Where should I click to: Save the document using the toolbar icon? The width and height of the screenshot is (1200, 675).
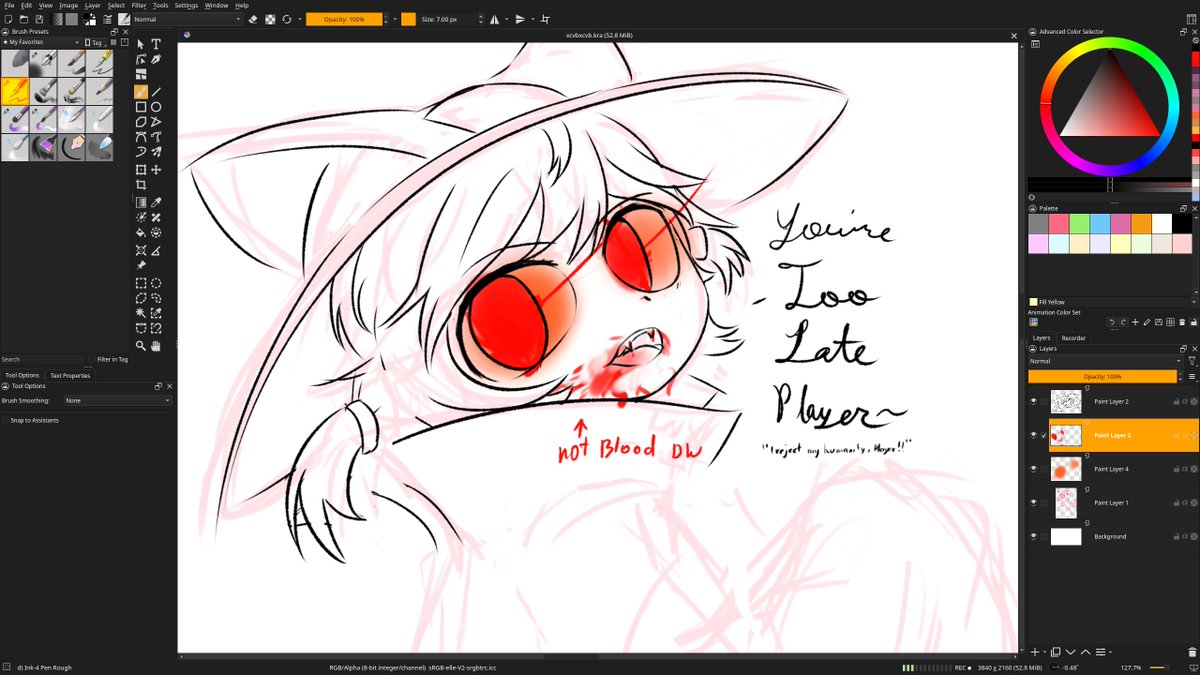[x=38, y=19]
